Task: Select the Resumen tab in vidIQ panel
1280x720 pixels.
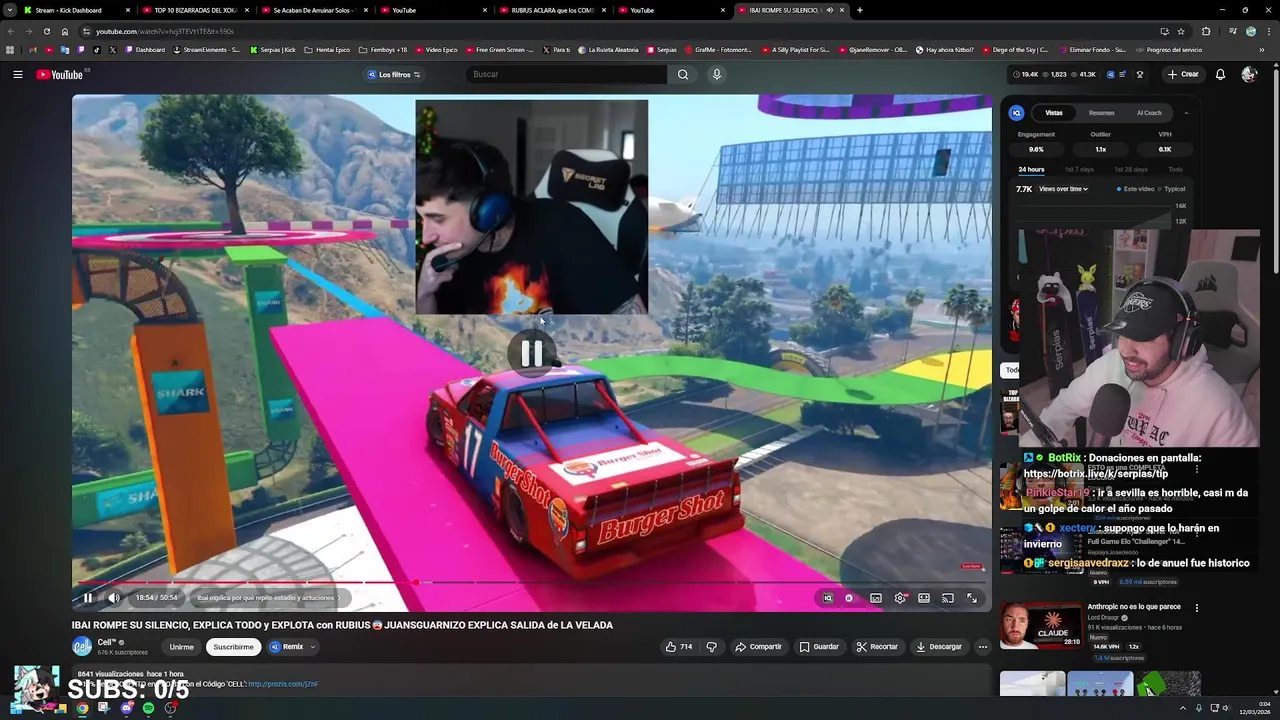Action: click(x=1101, y=113)
